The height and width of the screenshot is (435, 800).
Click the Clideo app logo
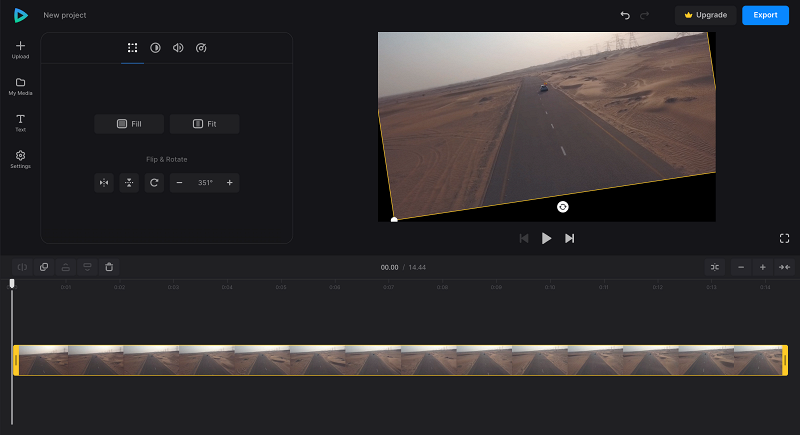[20, 15]
